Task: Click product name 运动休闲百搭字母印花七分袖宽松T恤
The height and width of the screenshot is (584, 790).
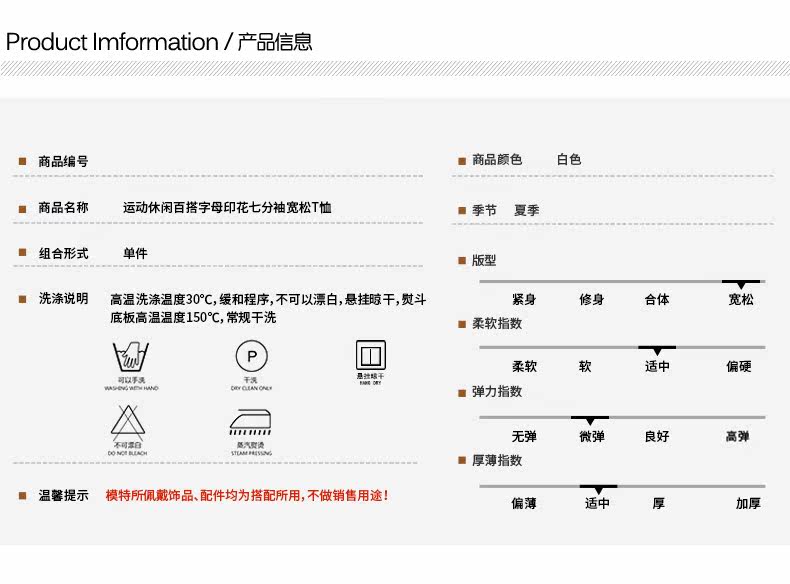Action: 227,207
